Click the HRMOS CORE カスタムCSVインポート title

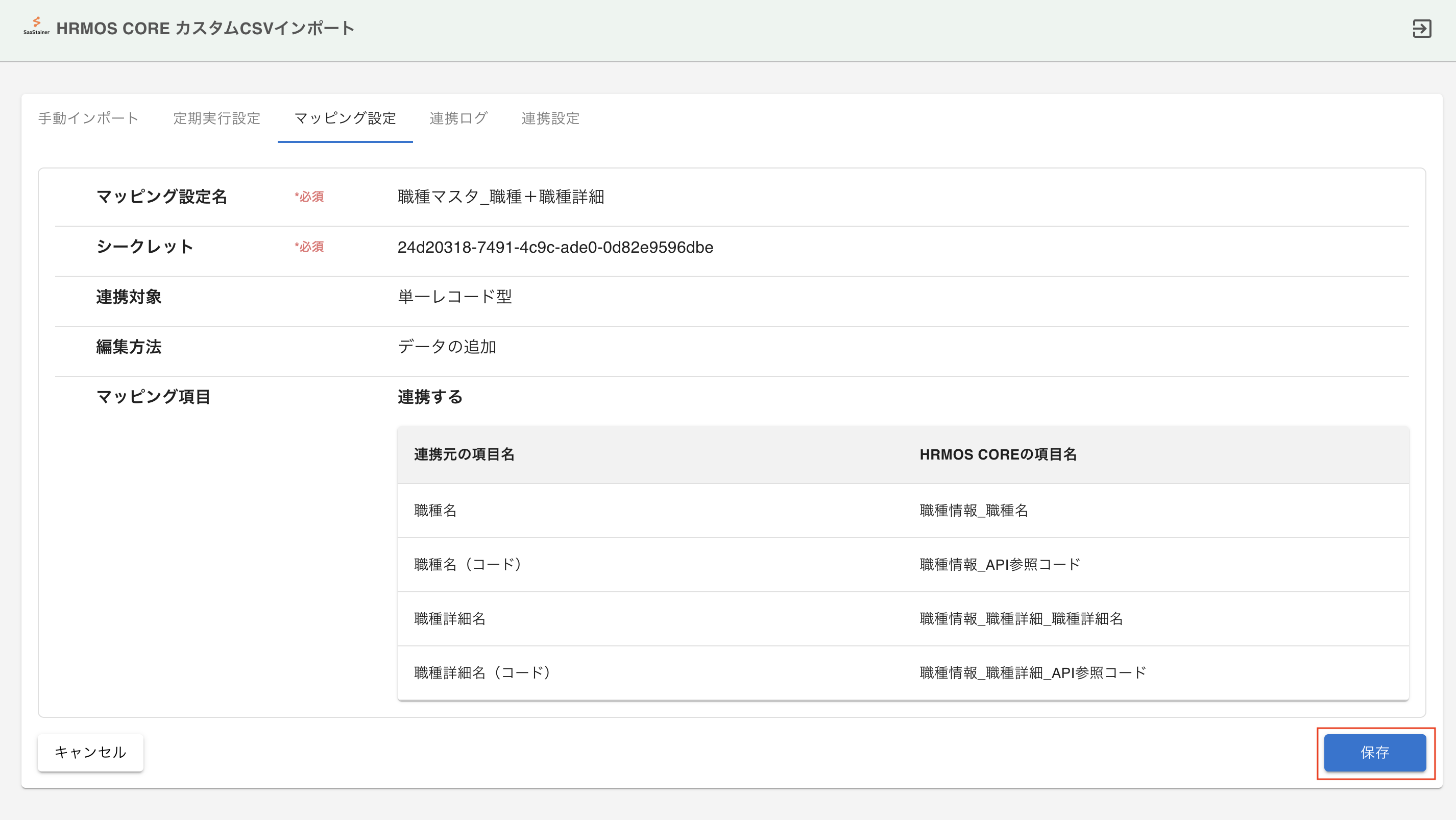pos(205,28)
